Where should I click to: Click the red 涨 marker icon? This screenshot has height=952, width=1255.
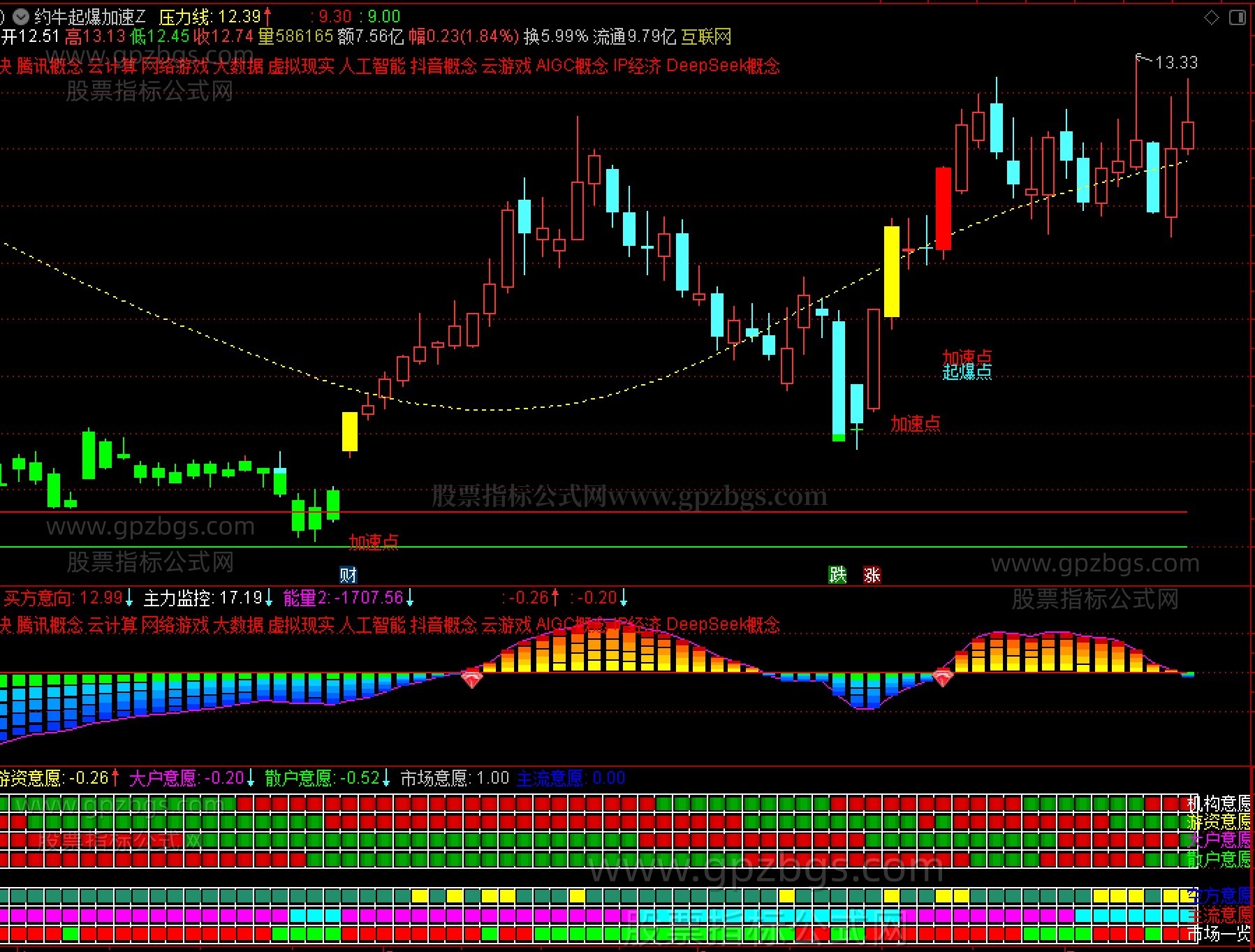tap(872, 575)
